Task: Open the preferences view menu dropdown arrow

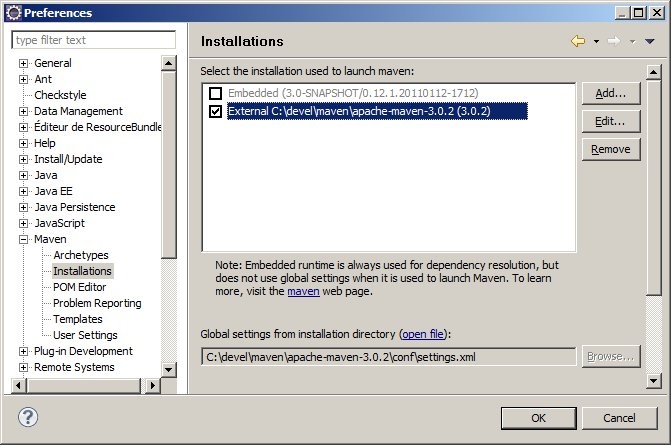Action: click(648, 42)
